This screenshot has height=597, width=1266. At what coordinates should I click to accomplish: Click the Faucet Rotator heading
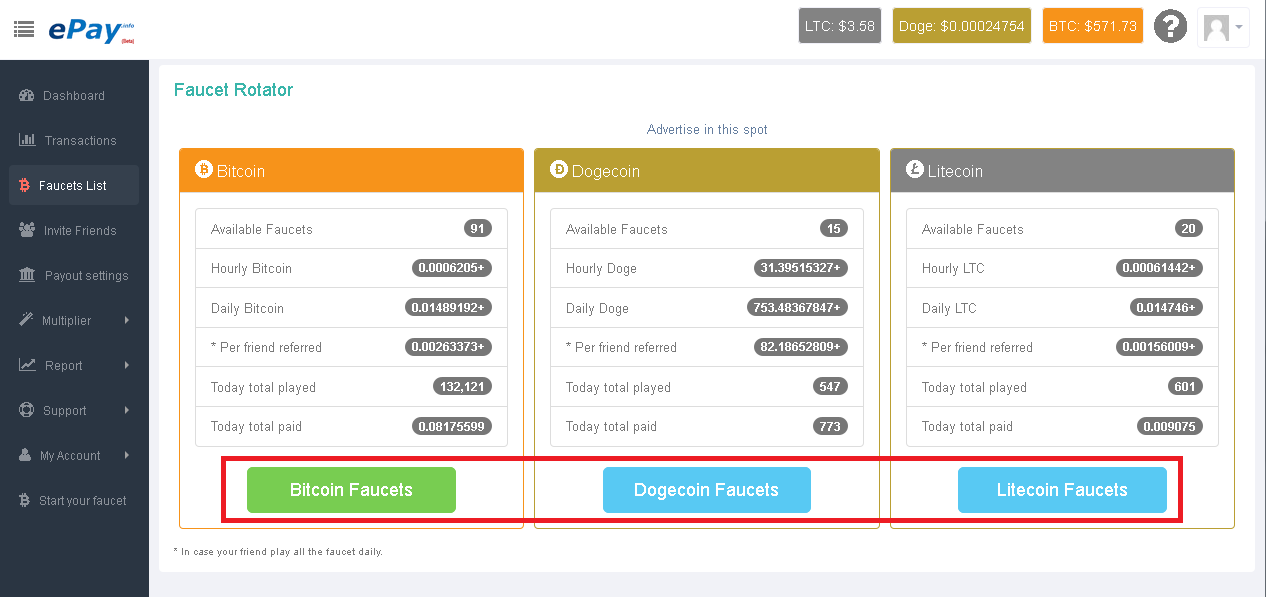click(x=233, y=90)
